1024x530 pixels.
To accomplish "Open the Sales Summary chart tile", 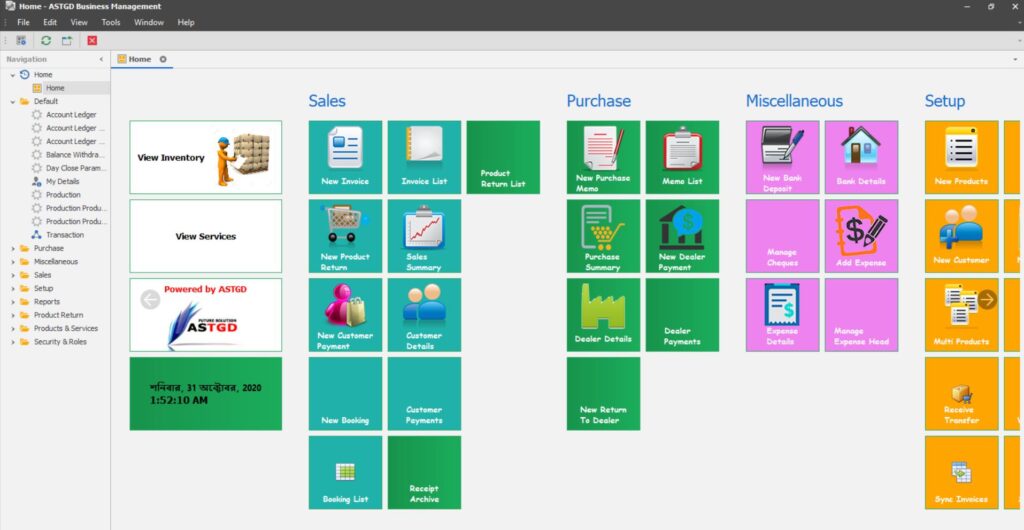I will point(424,236).
